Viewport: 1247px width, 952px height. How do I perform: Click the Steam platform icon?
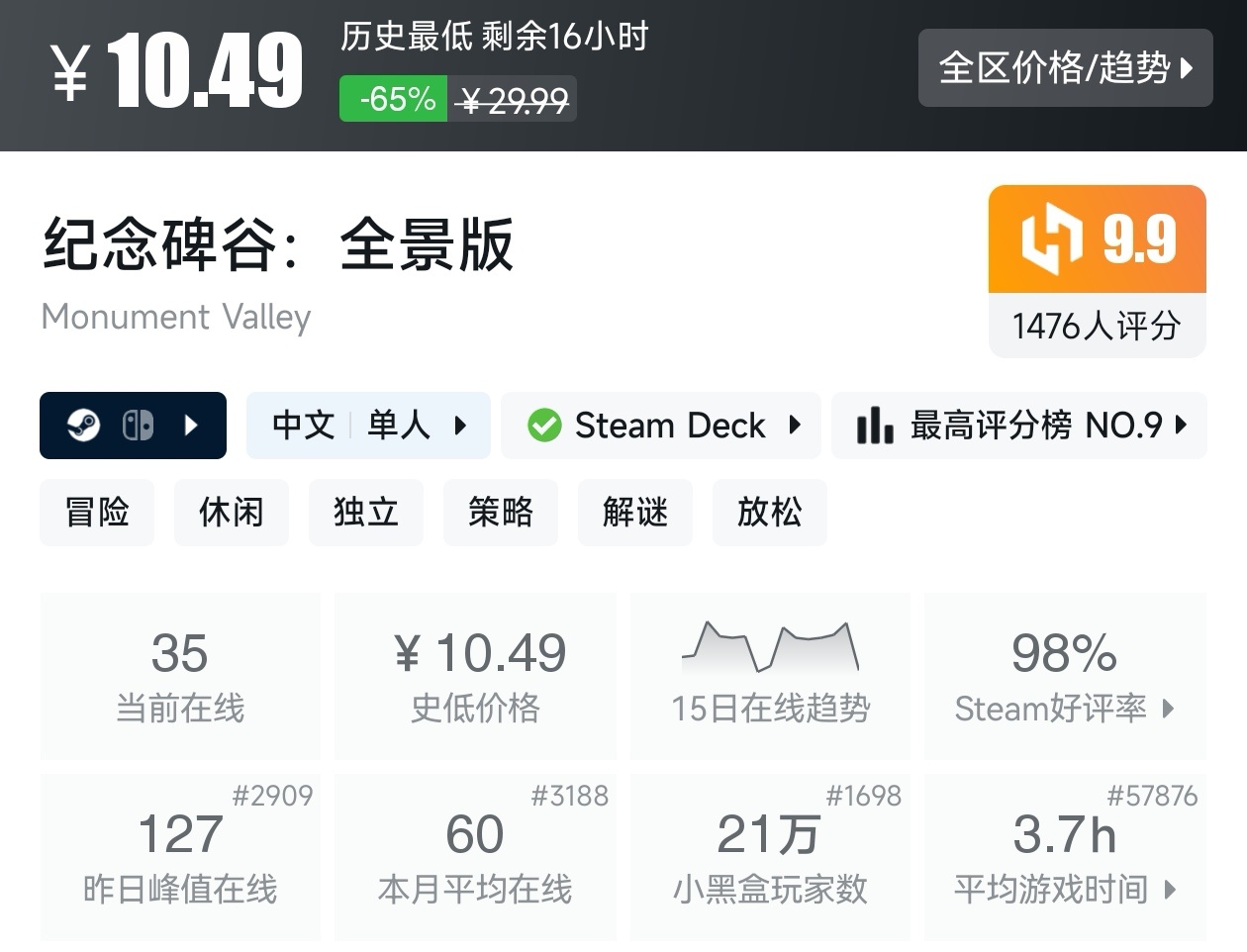[83, 426]
